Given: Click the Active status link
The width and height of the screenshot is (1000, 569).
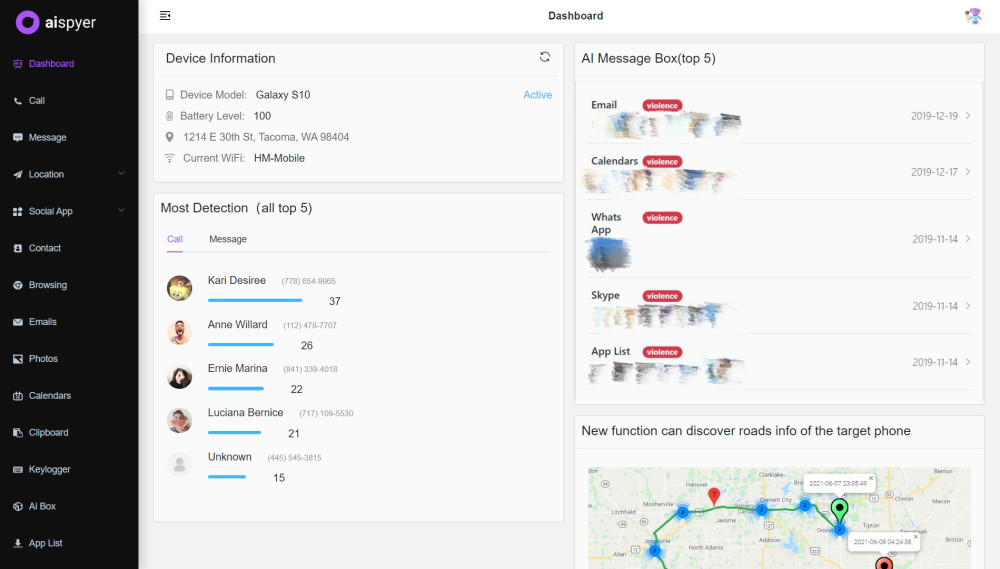Looking at the screenshot, I should (538, 95).
